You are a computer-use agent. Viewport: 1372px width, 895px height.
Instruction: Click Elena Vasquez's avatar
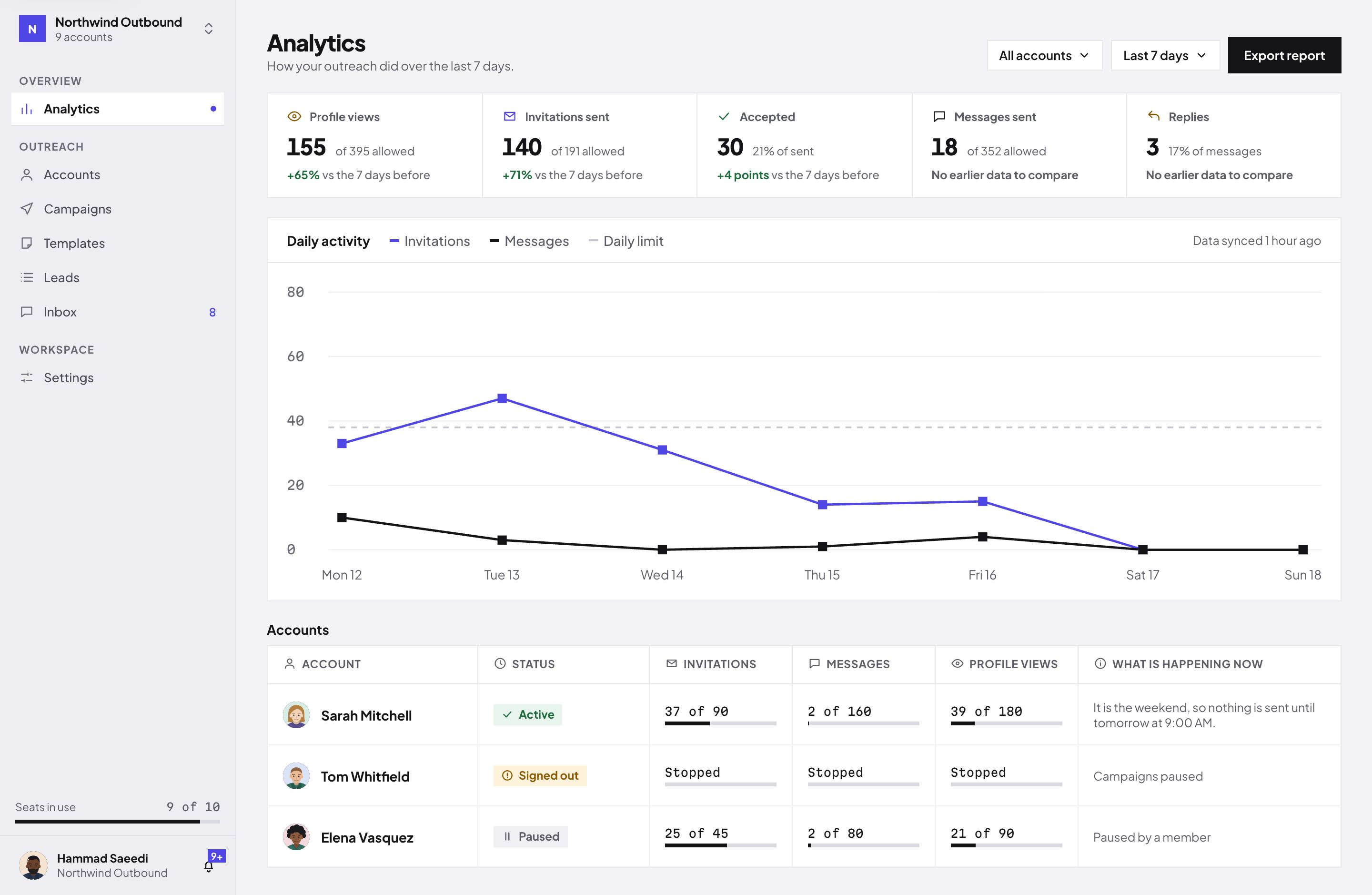(x=296, y=837)
